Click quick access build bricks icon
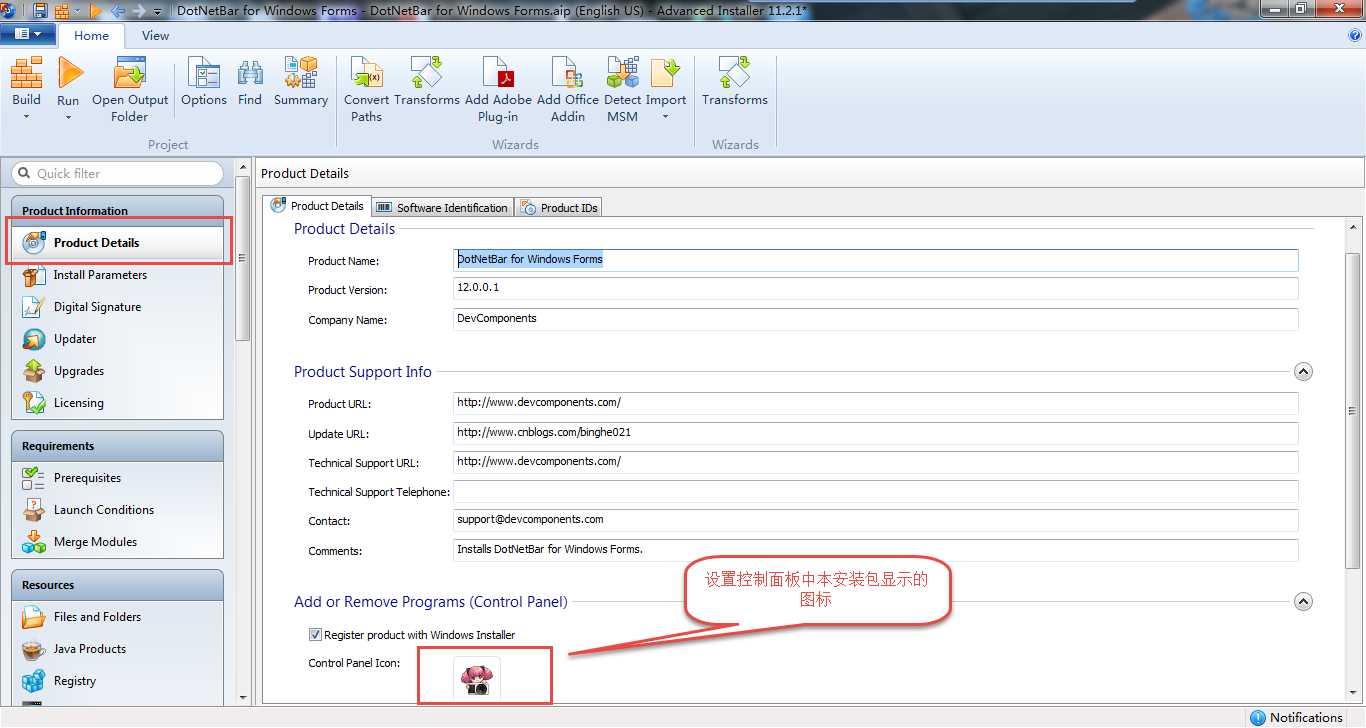Screen dimensions: 1366x728 62,11
